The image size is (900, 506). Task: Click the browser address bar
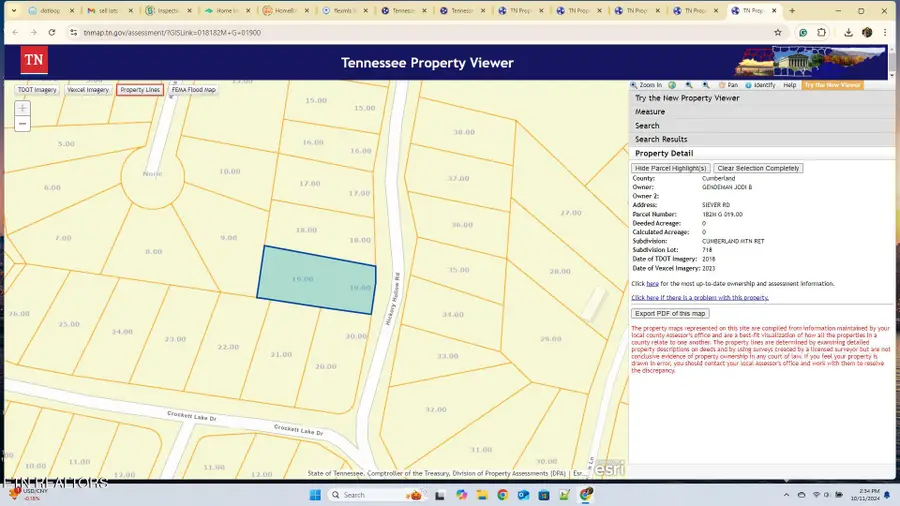point(400,32)
